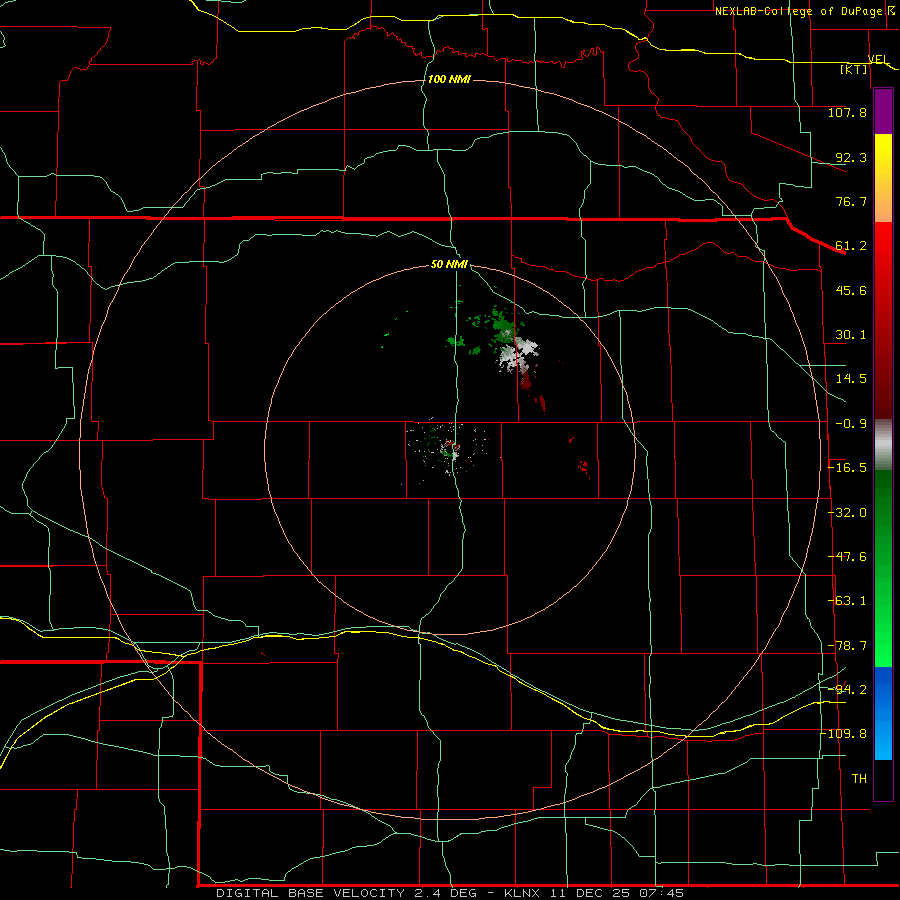Click the 92.3 velocity scale value
900x900 pixels.
point(851,157)
